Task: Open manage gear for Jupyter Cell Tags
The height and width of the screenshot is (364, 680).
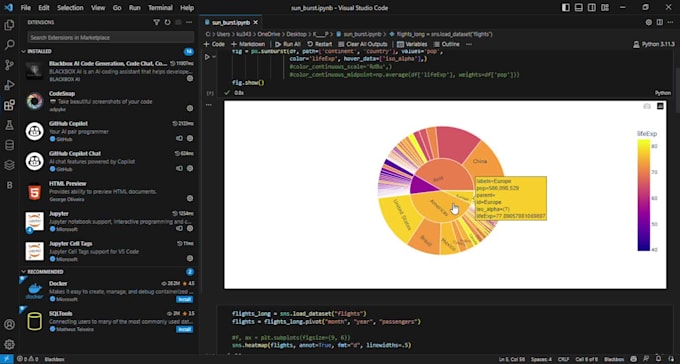Action: pos(190,258)
